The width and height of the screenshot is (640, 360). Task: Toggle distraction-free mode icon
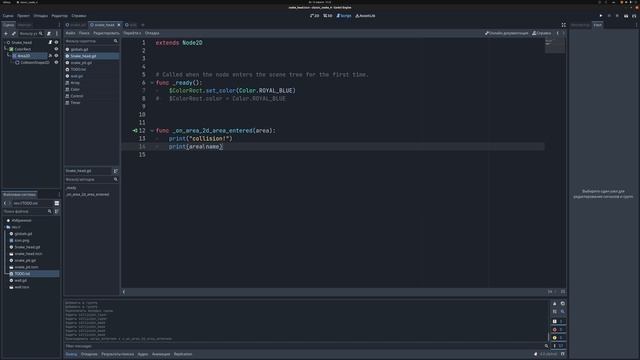point(564,25)
